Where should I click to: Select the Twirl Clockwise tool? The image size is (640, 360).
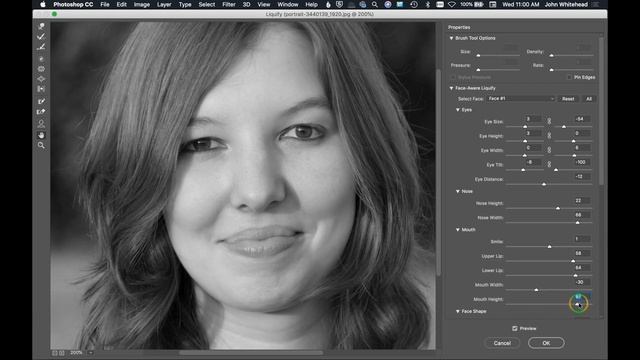tap(41, 59)
